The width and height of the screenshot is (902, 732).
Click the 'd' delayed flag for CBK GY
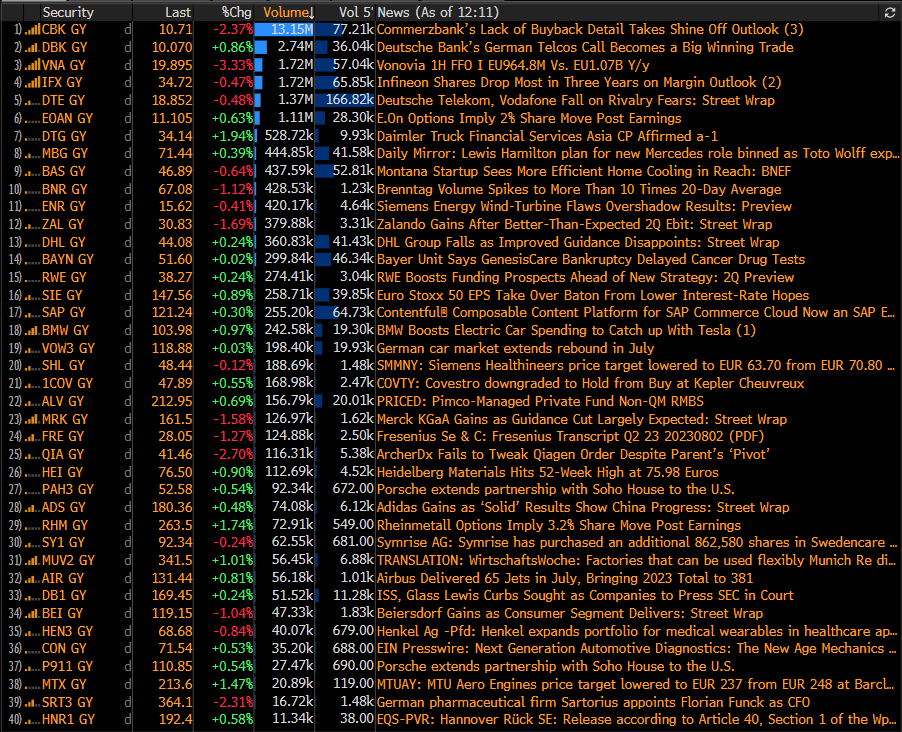tap(128, 30)
